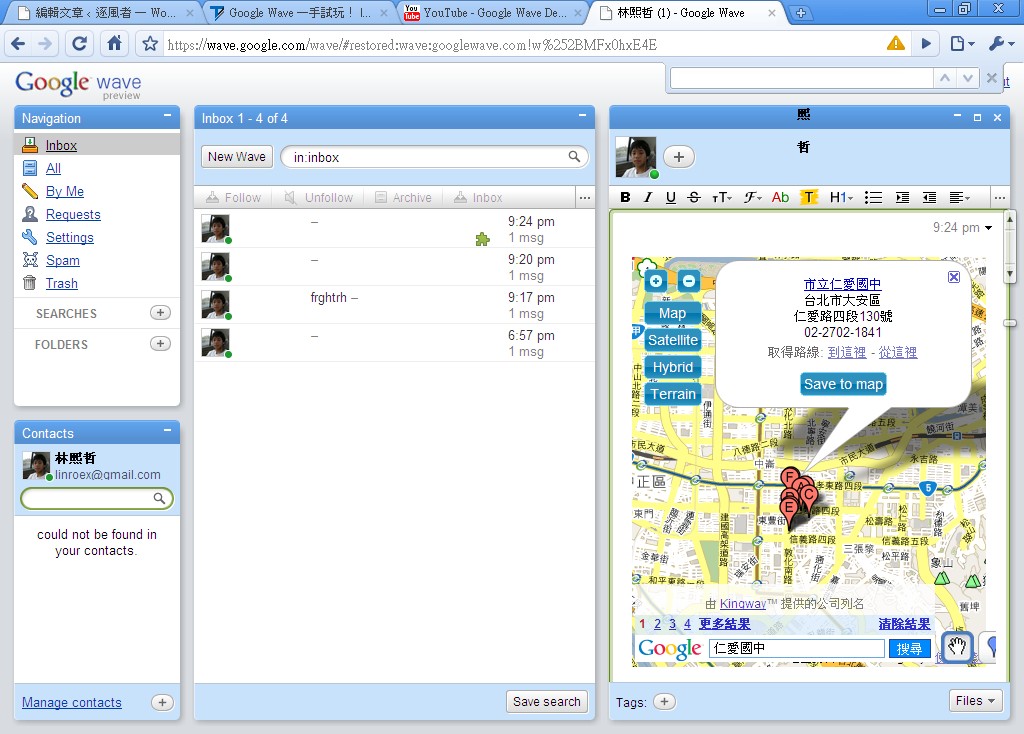
Task: Minimize the Navigation panel
Action: pyautogui.click(x=167, y=116)
